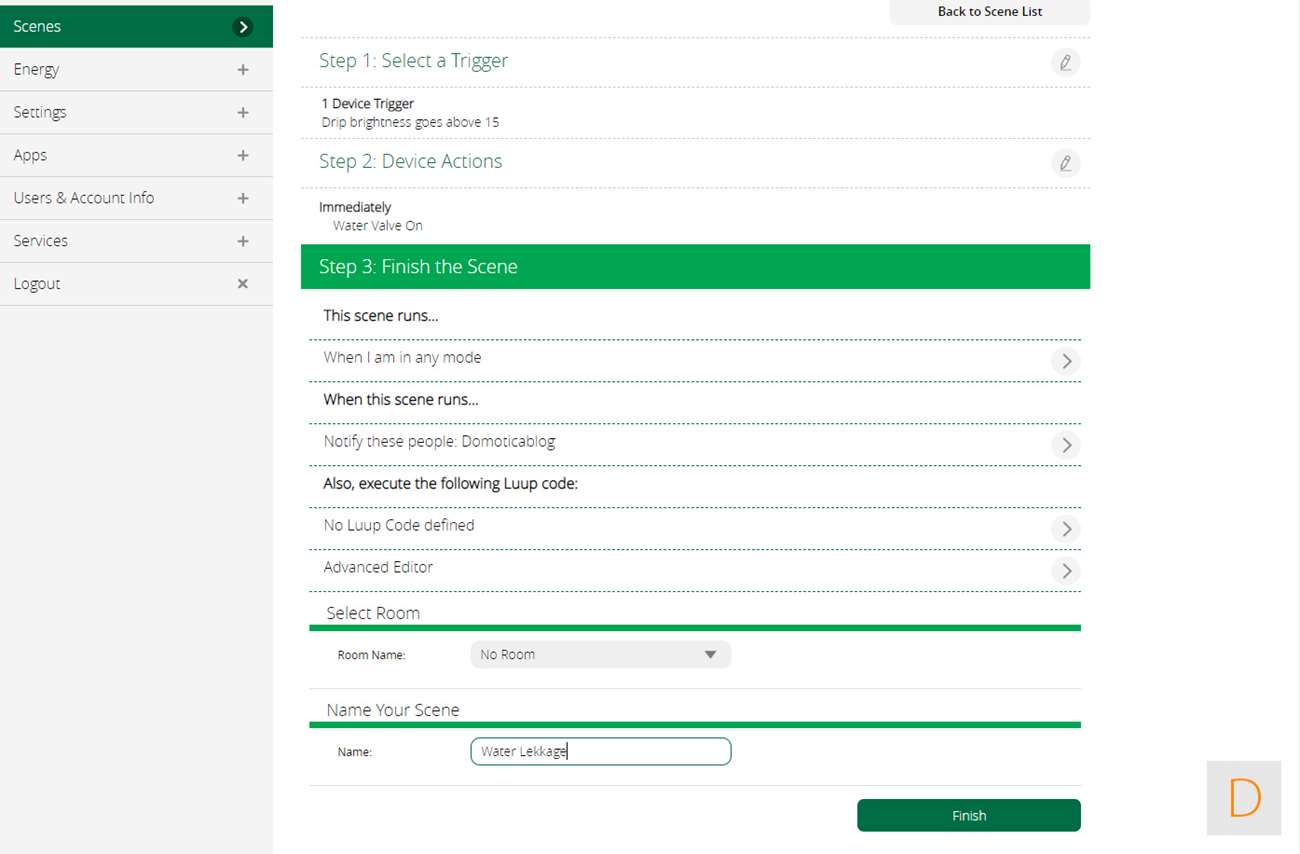Click the plus icon beside Apps

pyautogui.click(x=242, y=156)
